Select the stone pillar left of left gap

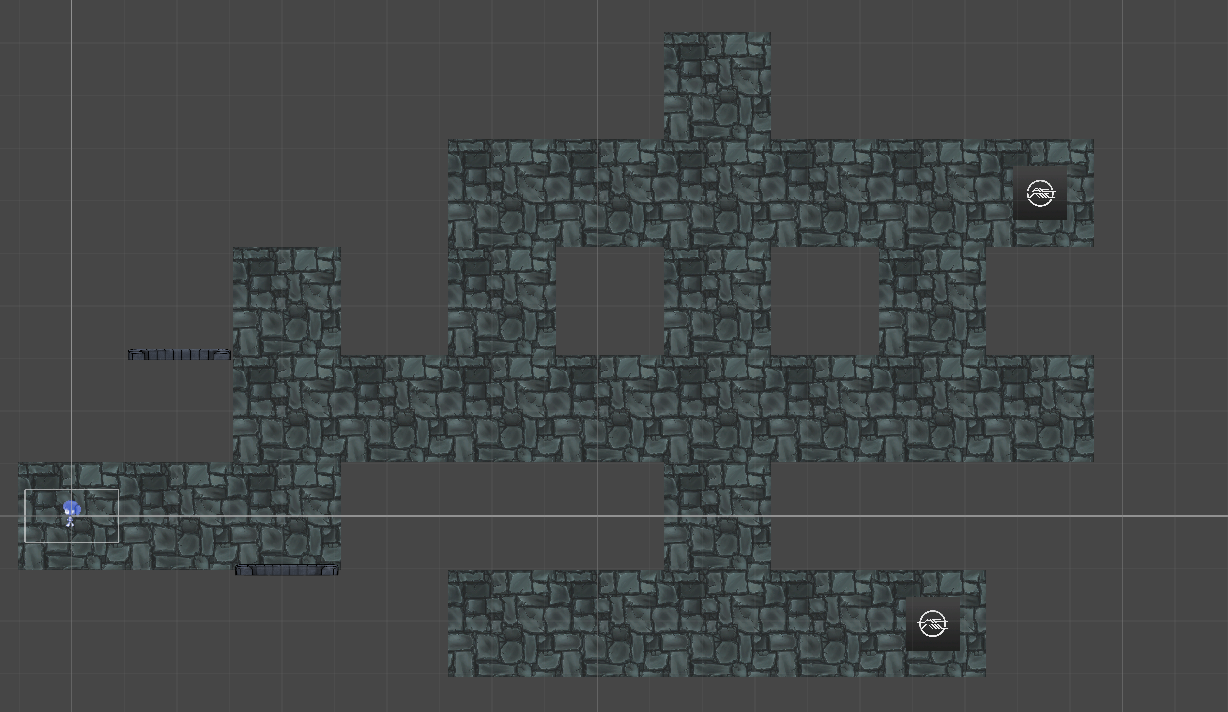(501, 301)
